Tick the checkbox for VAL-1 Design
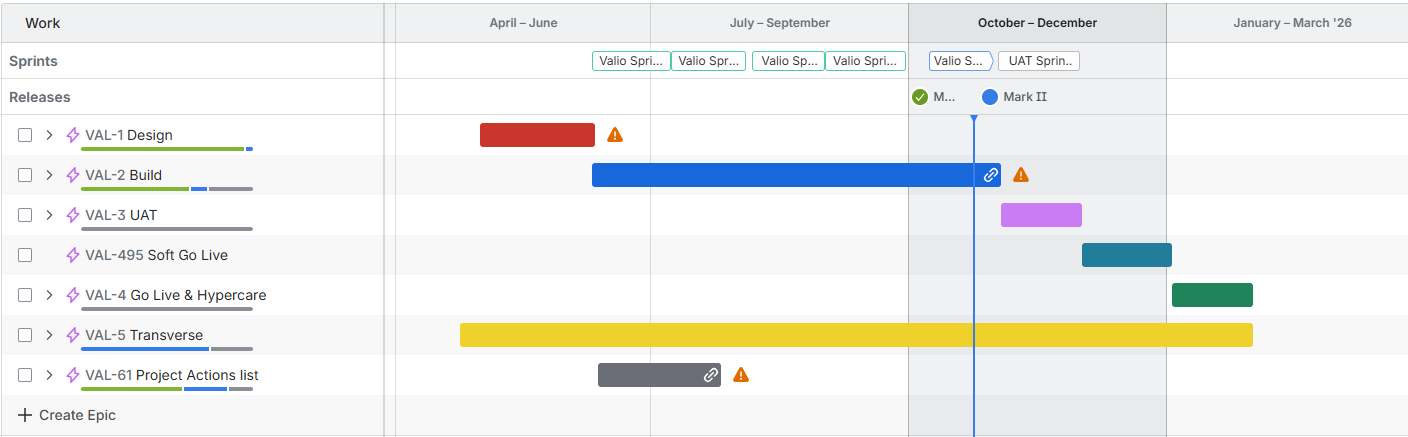Screen dimensions: 1408x437 coord(25,135)
